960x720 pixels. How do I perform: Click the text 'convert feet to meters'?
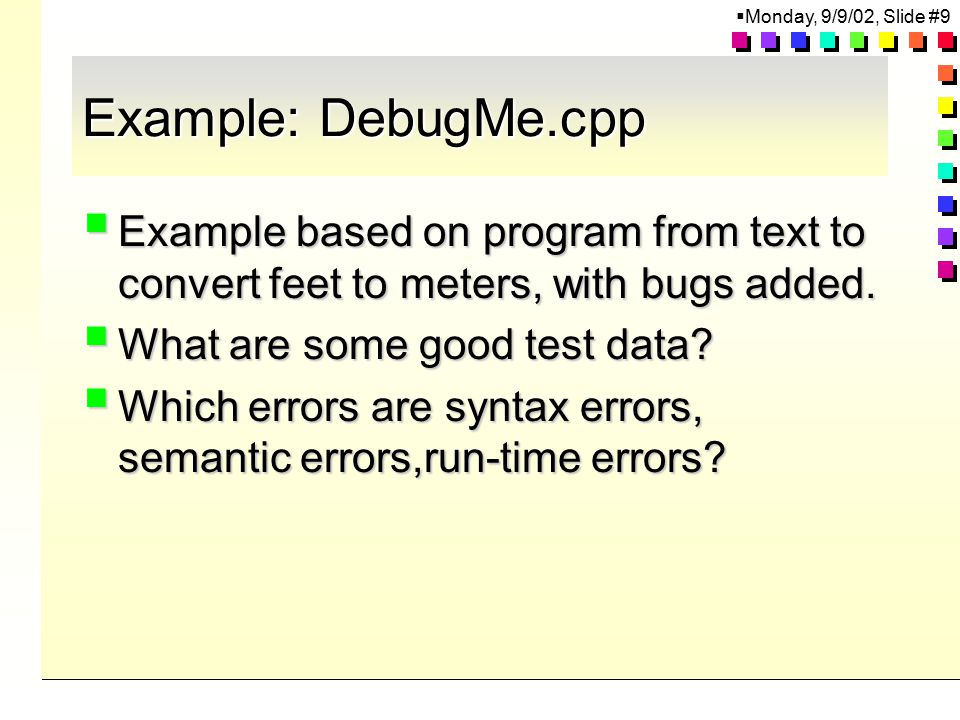(x=325, y=284)
